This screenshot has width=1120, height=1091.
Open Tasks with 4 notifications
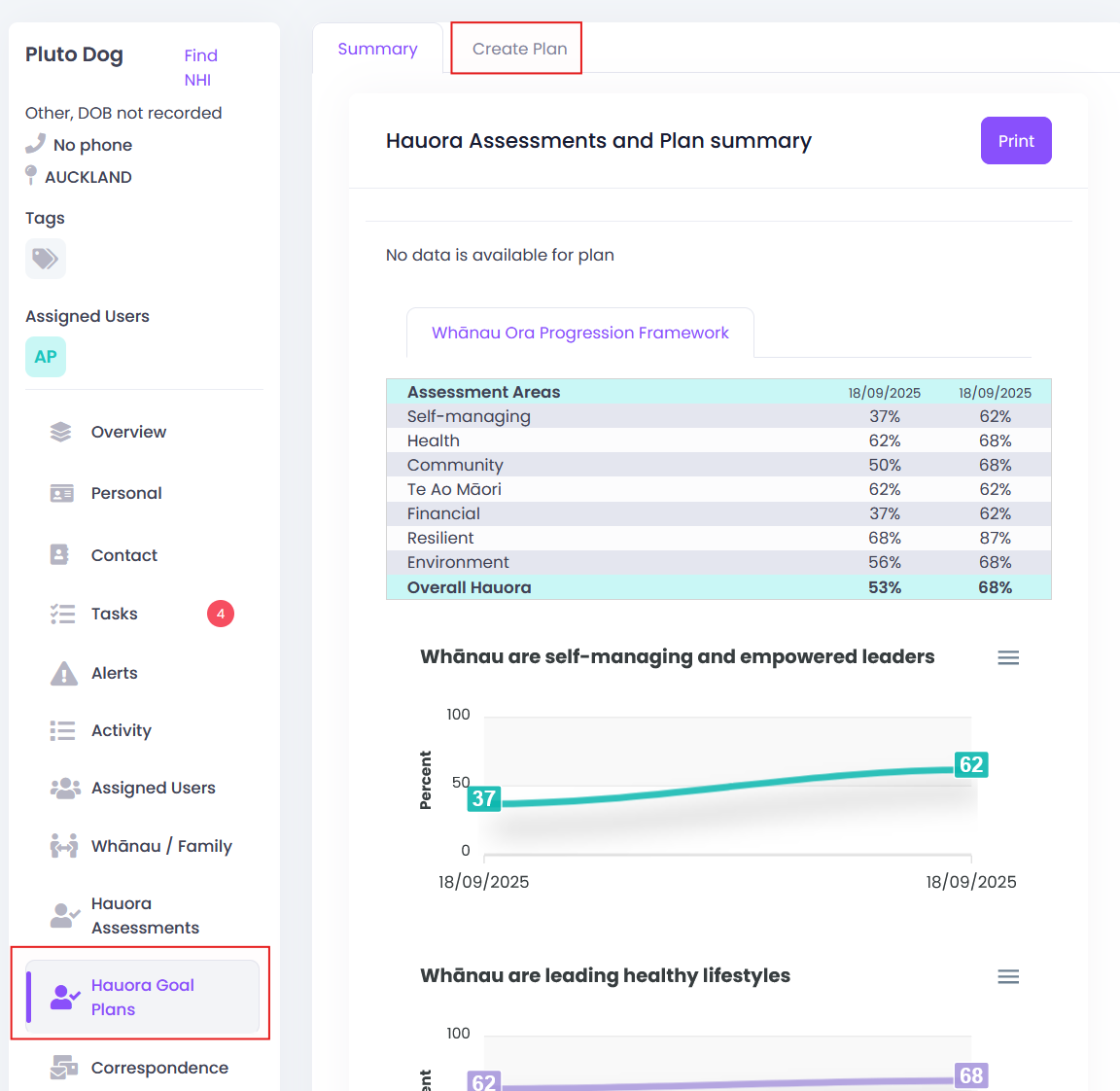pos(143,614)
